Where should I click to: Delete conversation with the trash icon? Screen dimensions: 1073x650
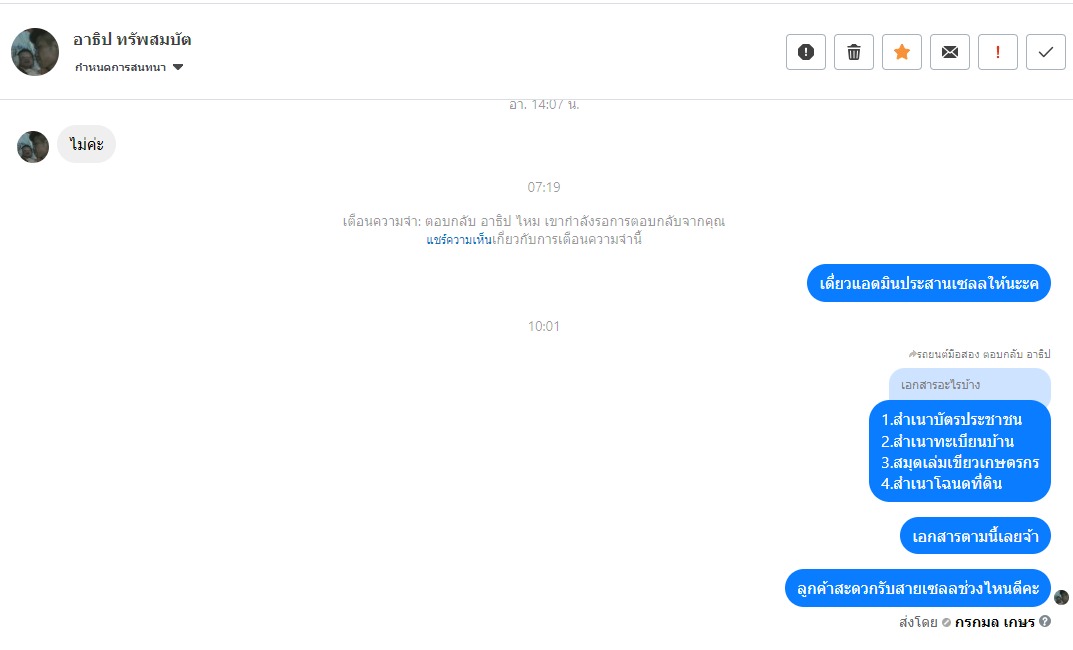[x=853, y=52]
